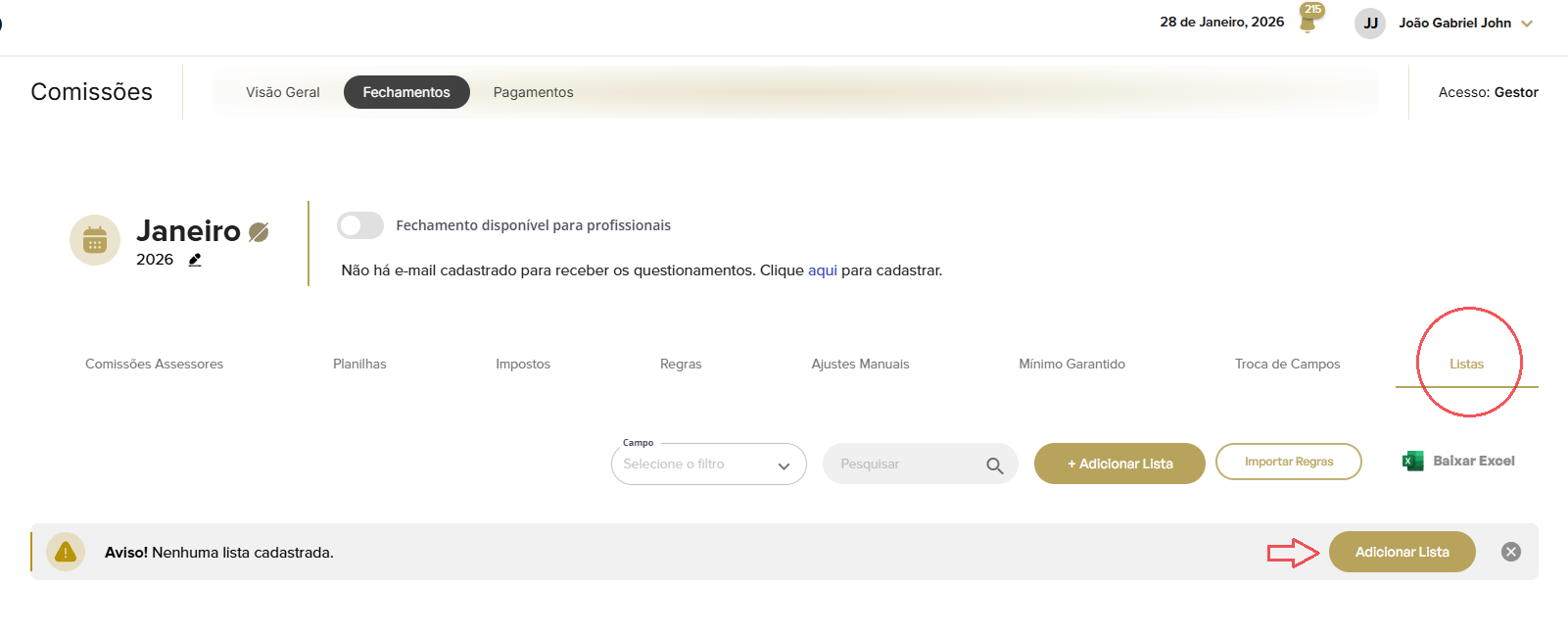
Task: Toggle Fechamento disponível para profissionais switch
Action: click(x=360, y=225)
